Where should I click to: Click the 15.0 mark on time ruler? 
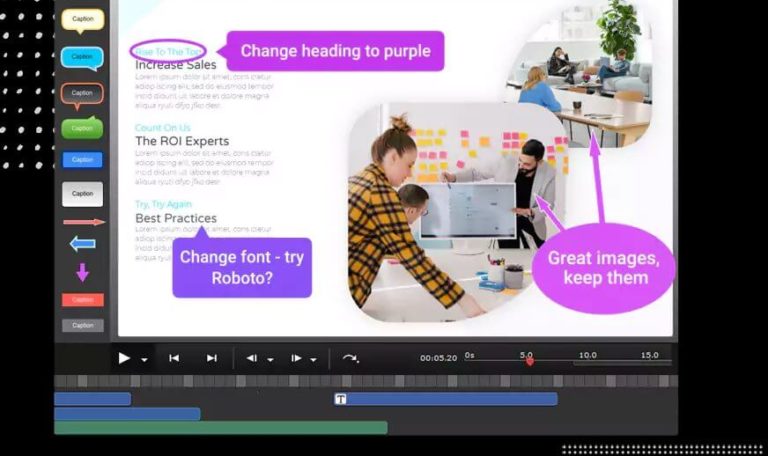point(649,355)
